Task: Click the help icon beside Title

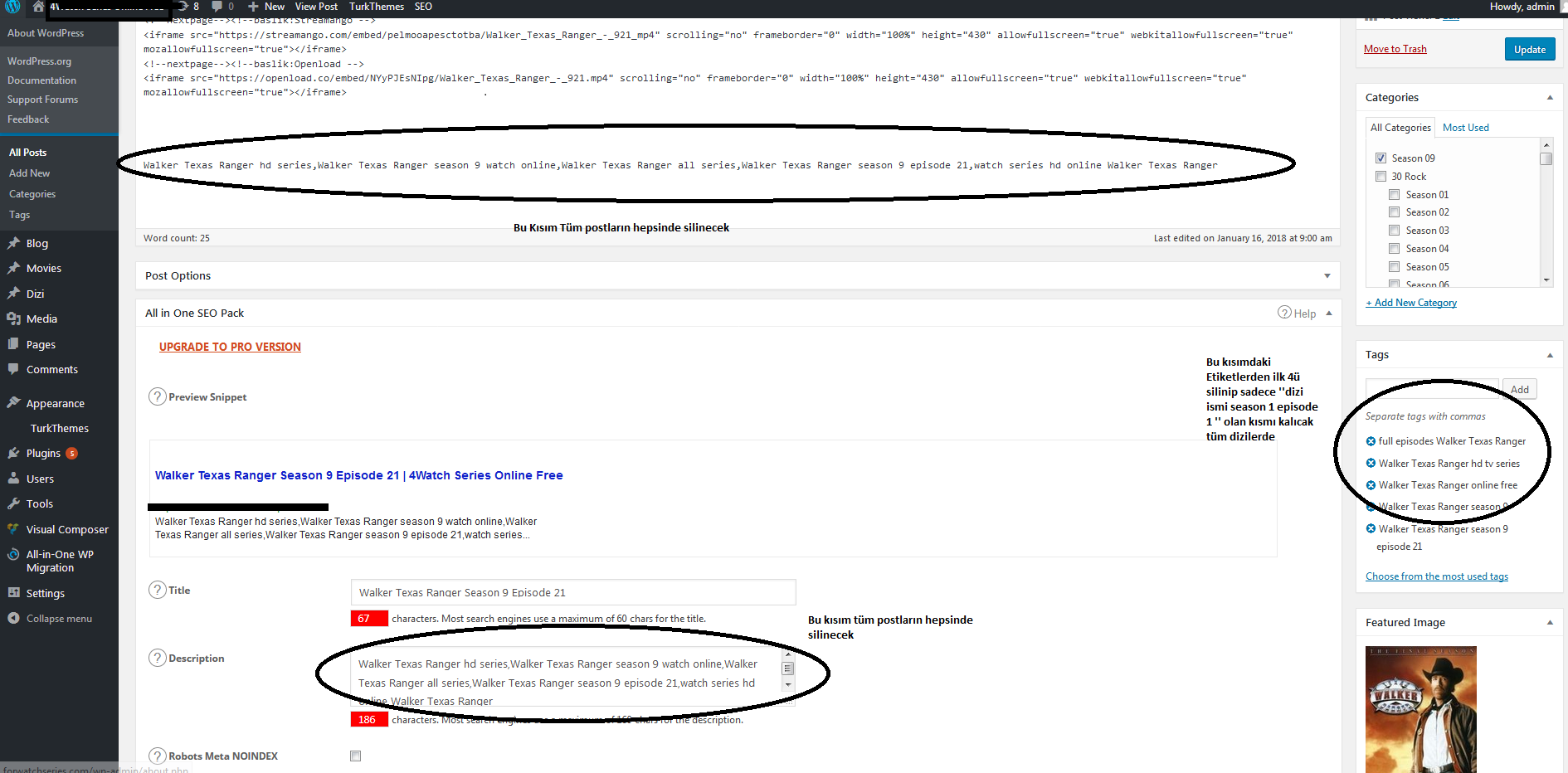Action: (x=158, y=590)
